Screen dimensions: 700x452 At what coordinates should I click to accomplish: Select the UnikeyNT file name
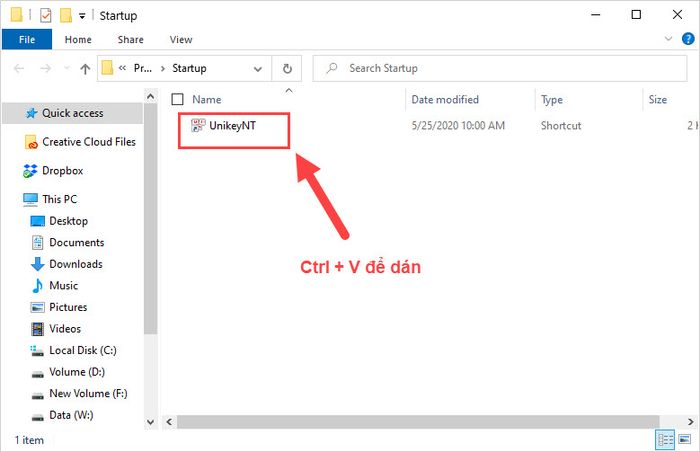click(x=232, y=126)
